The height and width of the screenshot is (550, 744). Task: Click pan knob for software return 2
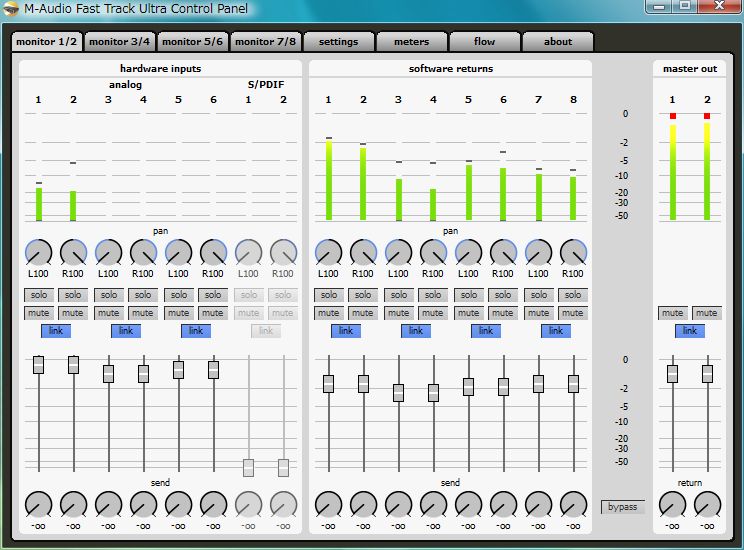pyautogui.click(x=363, y=252)
